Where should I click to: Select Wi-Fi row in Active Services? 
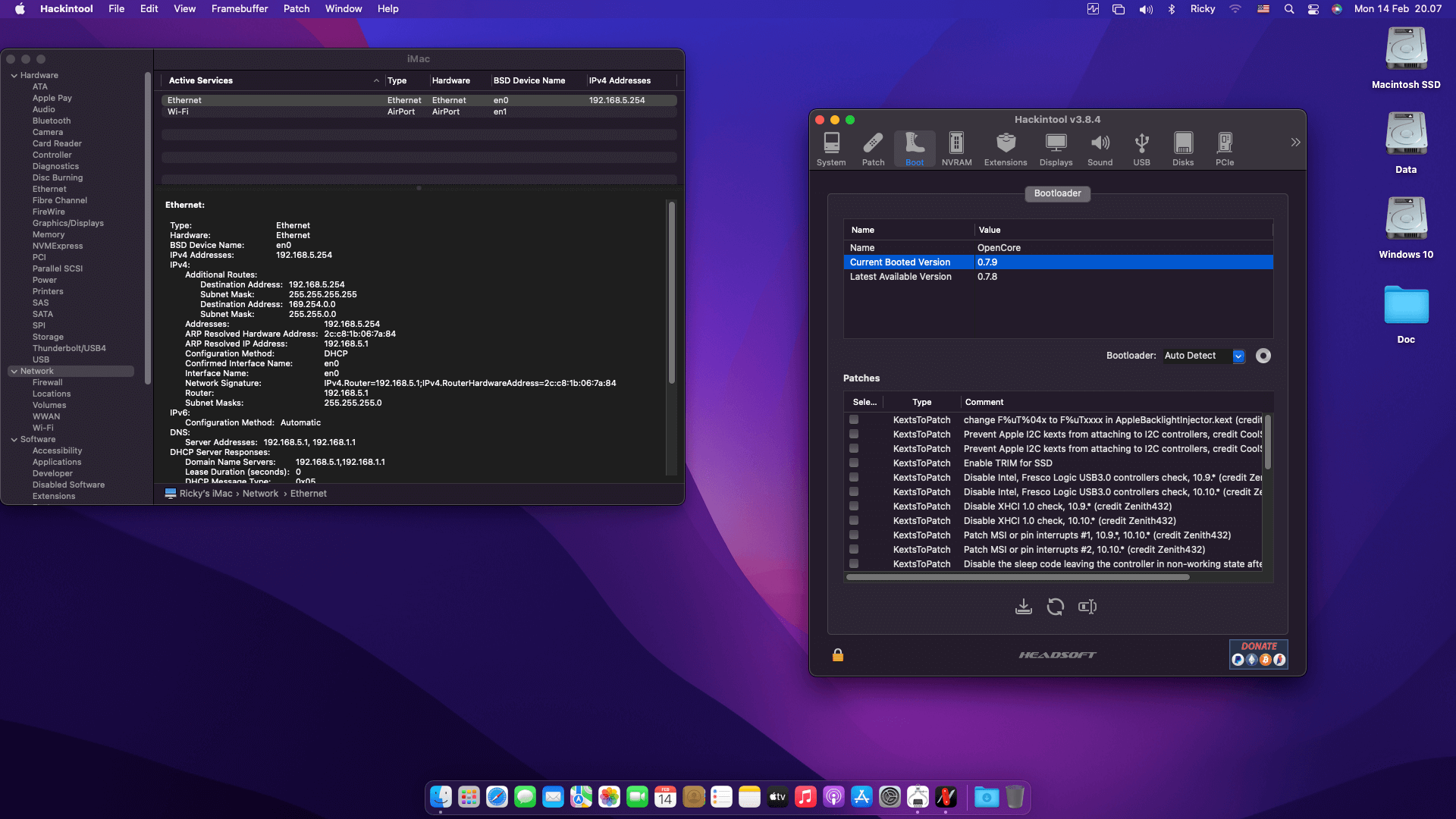click(x=419, y=111)
